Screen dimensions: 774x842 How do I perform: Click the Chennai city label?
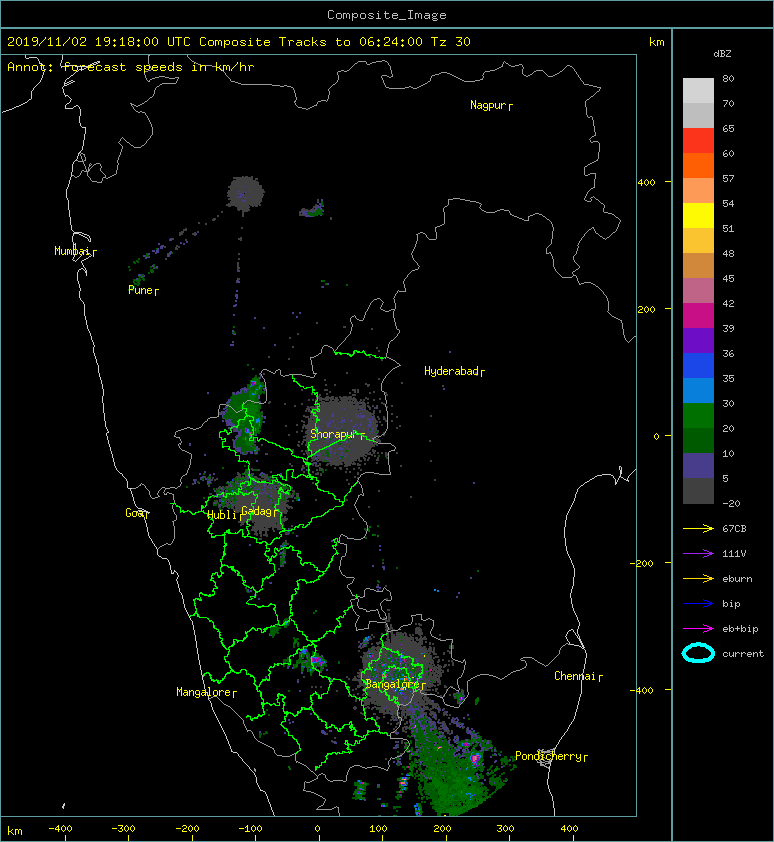[575, 677]
